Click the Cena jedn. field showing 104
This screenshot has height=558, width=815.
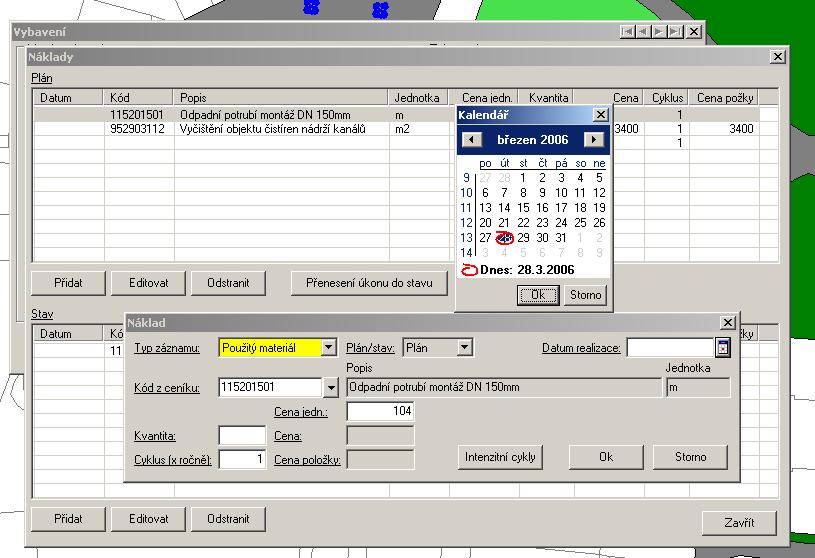pos(380,411)
